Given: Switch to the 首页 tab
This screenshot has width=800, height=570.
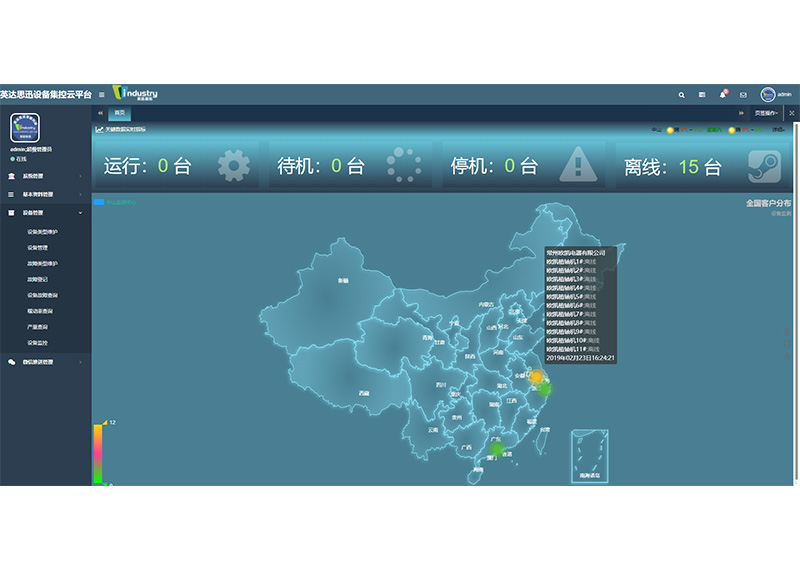Looking at the screenshot, I should coord(119,113).
